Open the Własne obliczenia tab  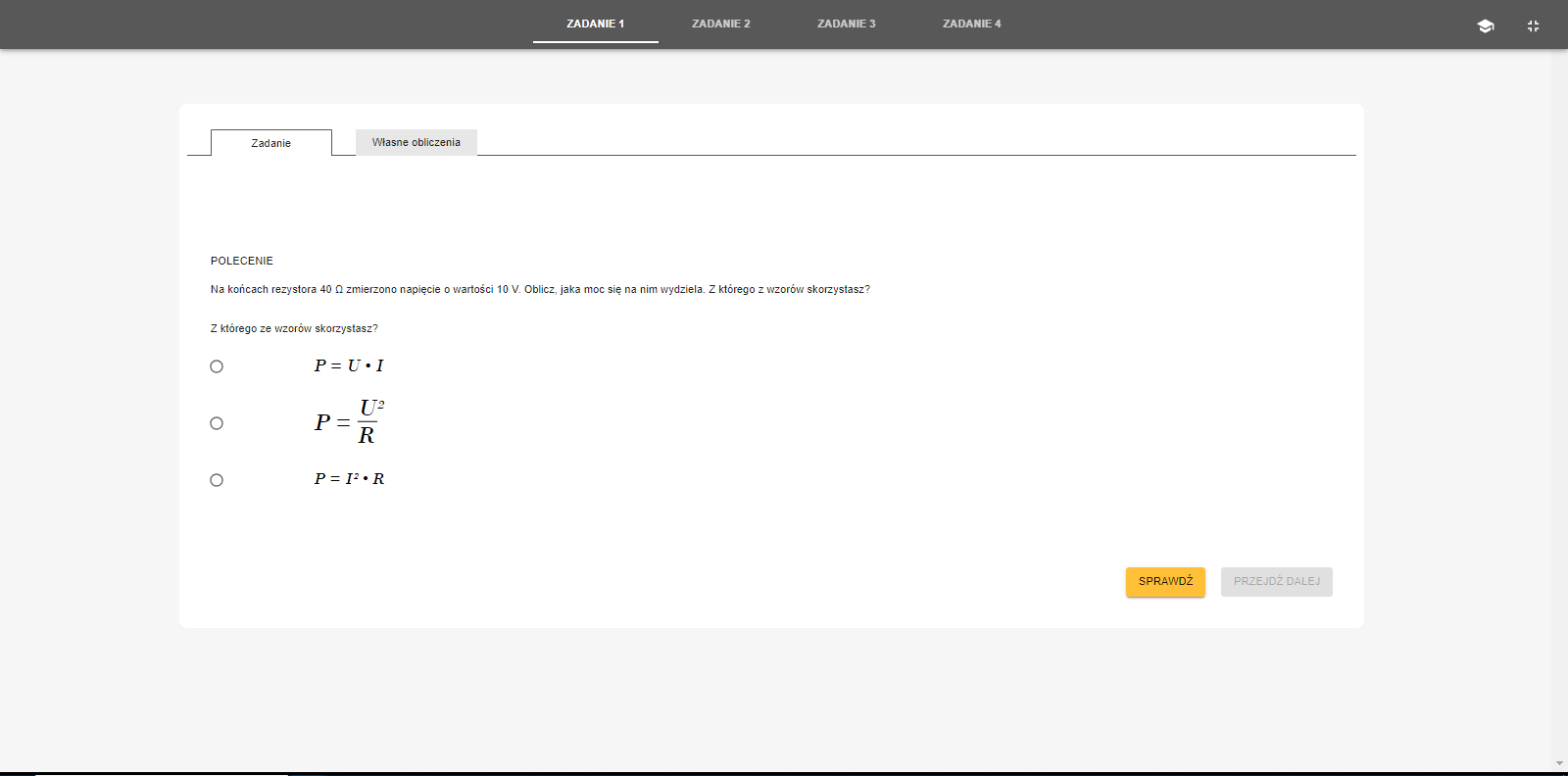416,142
